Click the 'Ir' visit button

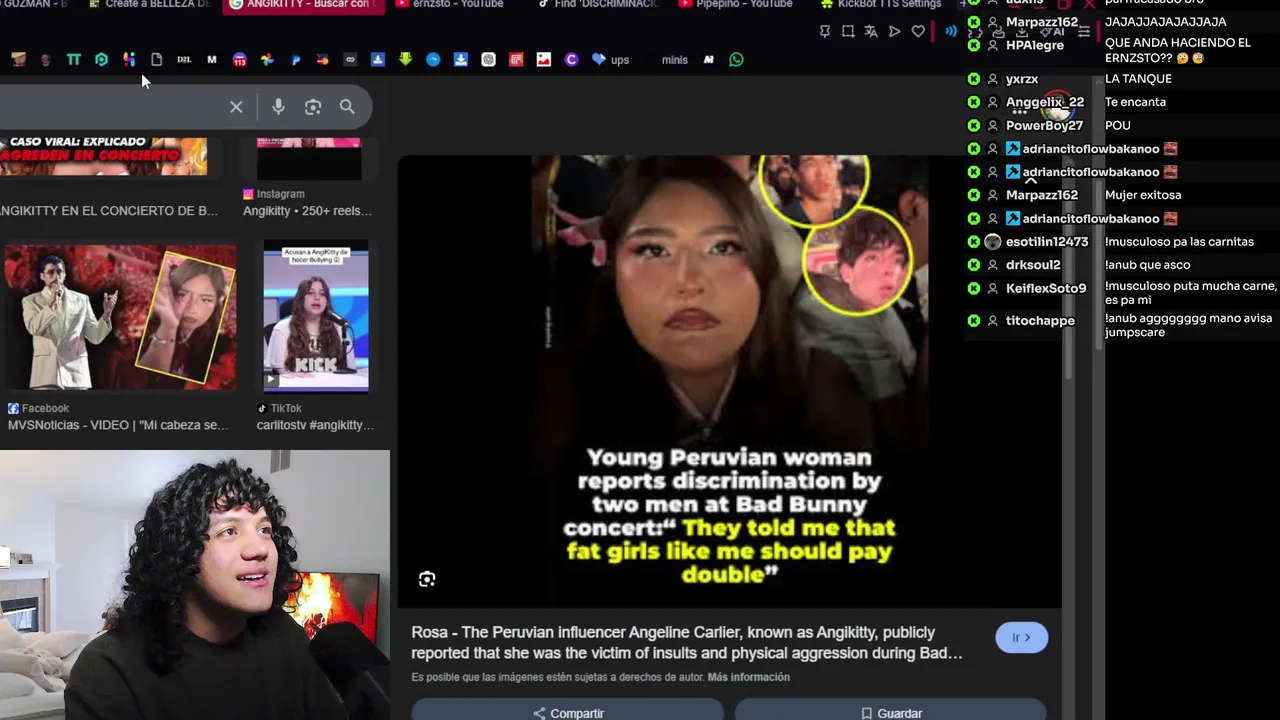click(x=1021, y=637)
